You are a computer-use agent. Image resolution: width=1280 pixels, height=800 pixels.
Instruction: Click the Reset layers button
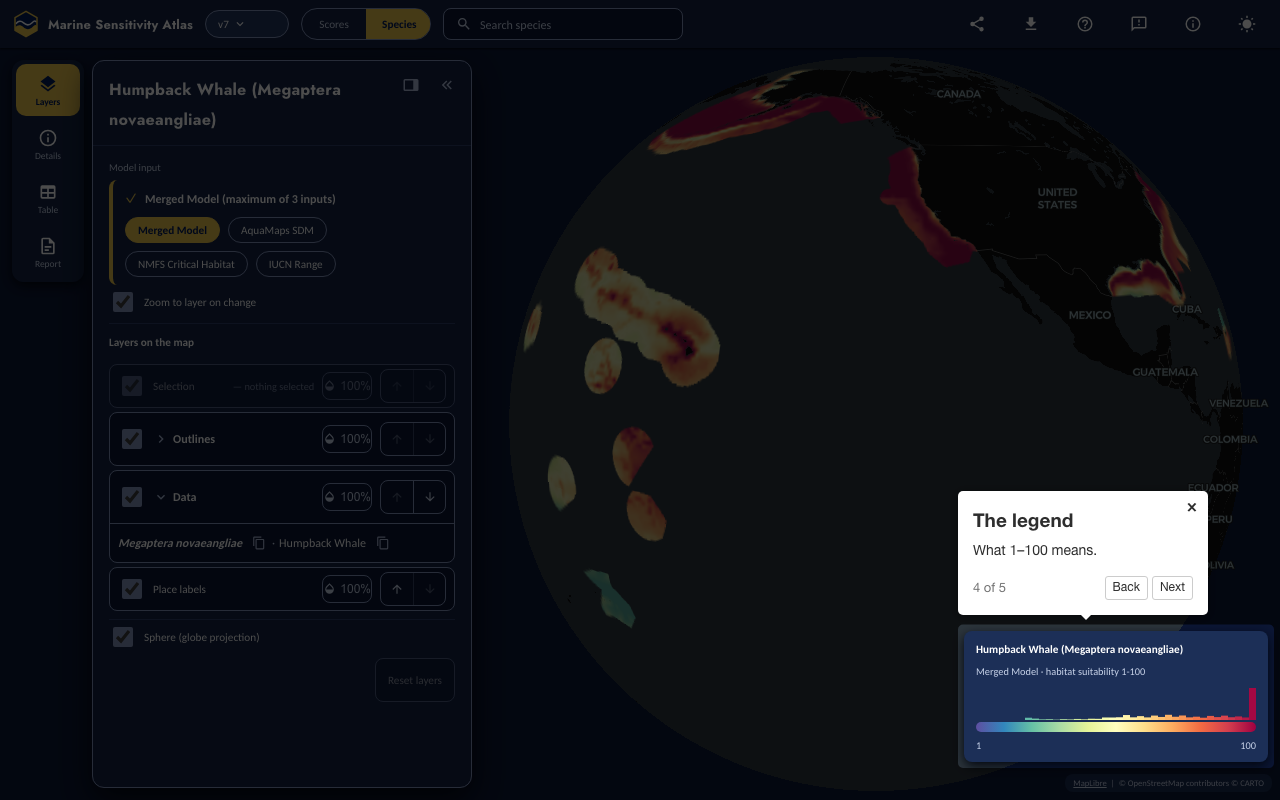(415, 680)
